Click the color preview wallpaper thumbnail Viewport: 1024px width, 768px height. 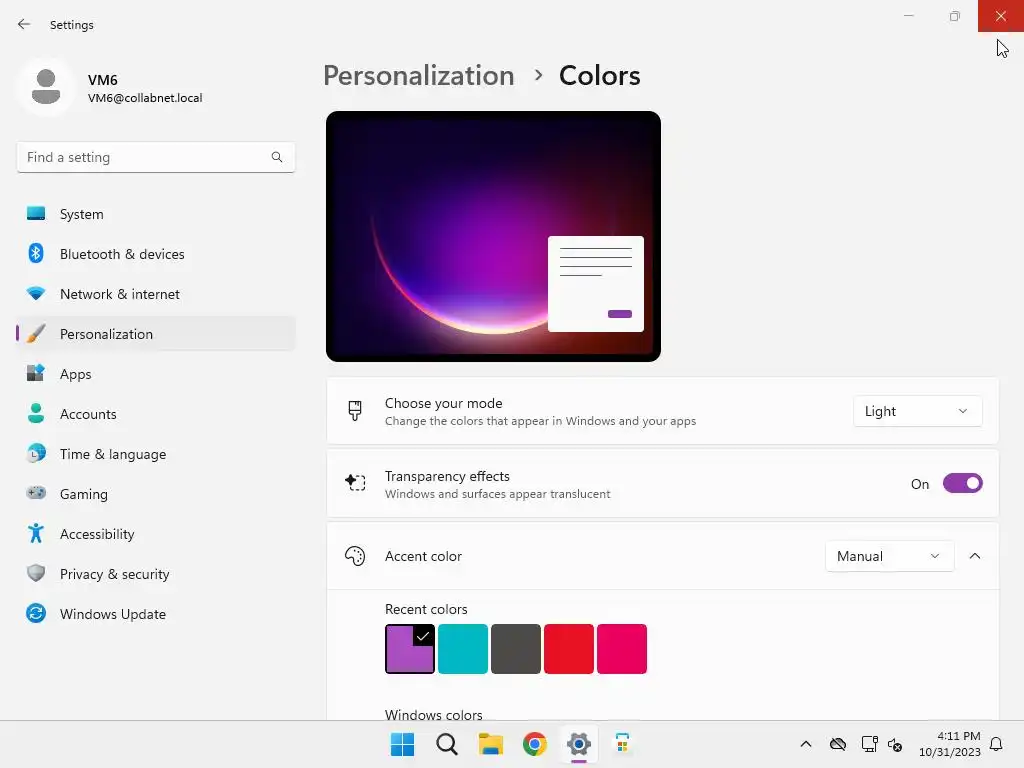[493, 236]
